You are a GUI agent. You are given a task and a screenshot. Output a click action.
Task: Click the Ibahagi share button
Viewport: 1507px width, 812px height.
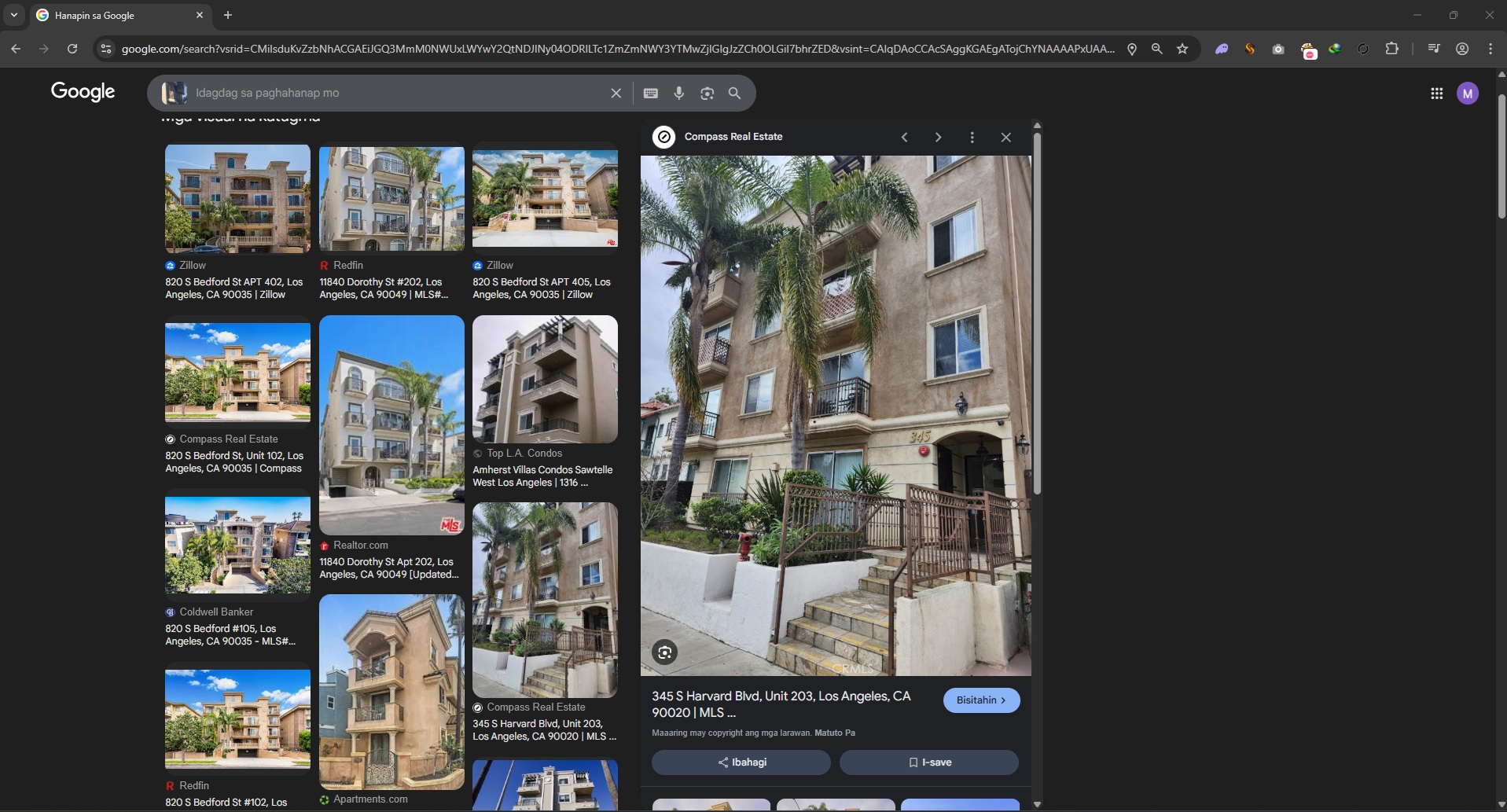[x=741, y=762]
